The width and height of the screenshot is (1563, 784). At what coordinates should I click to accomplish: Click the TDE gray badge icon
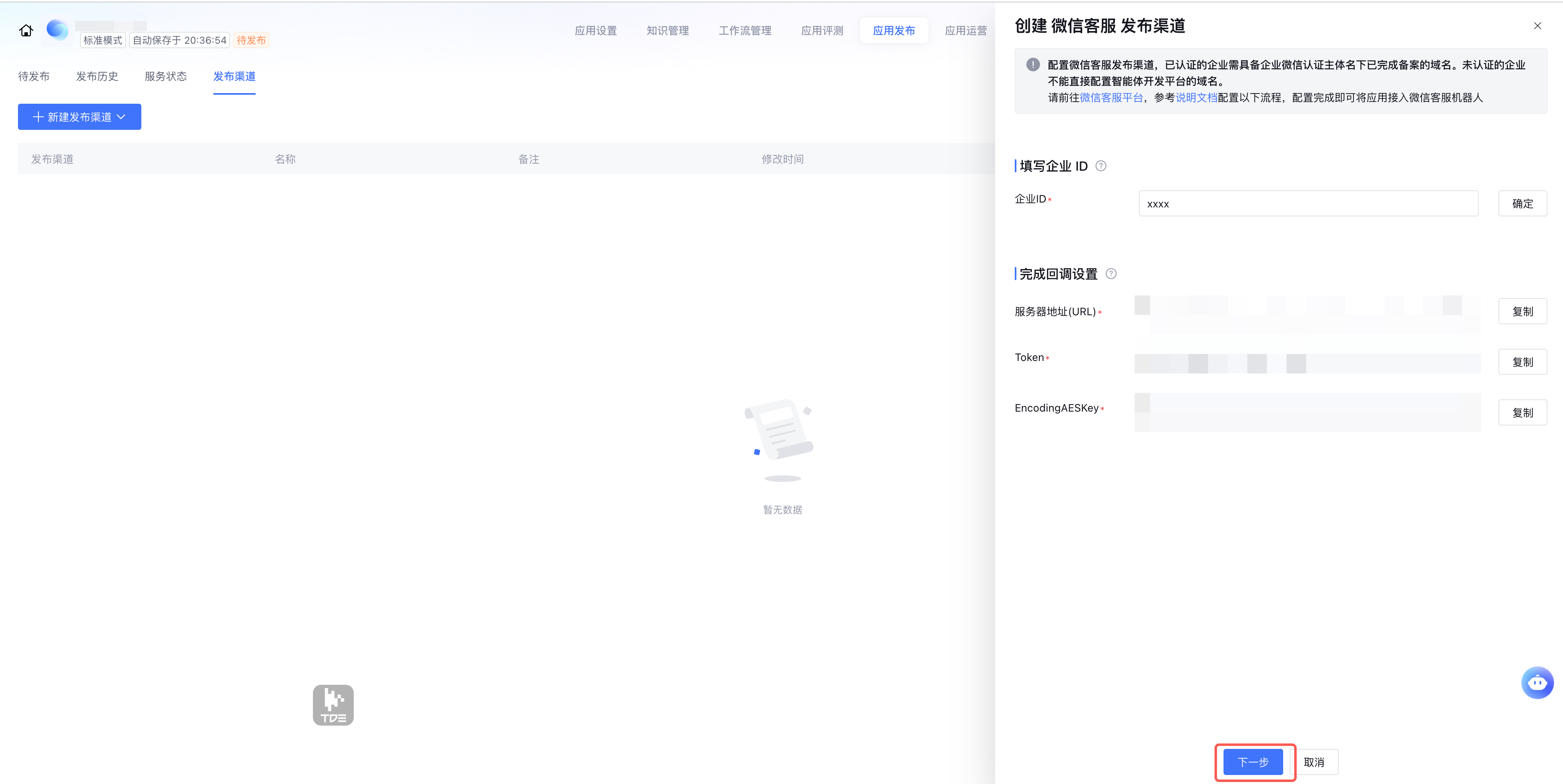[x=333, y=704]
